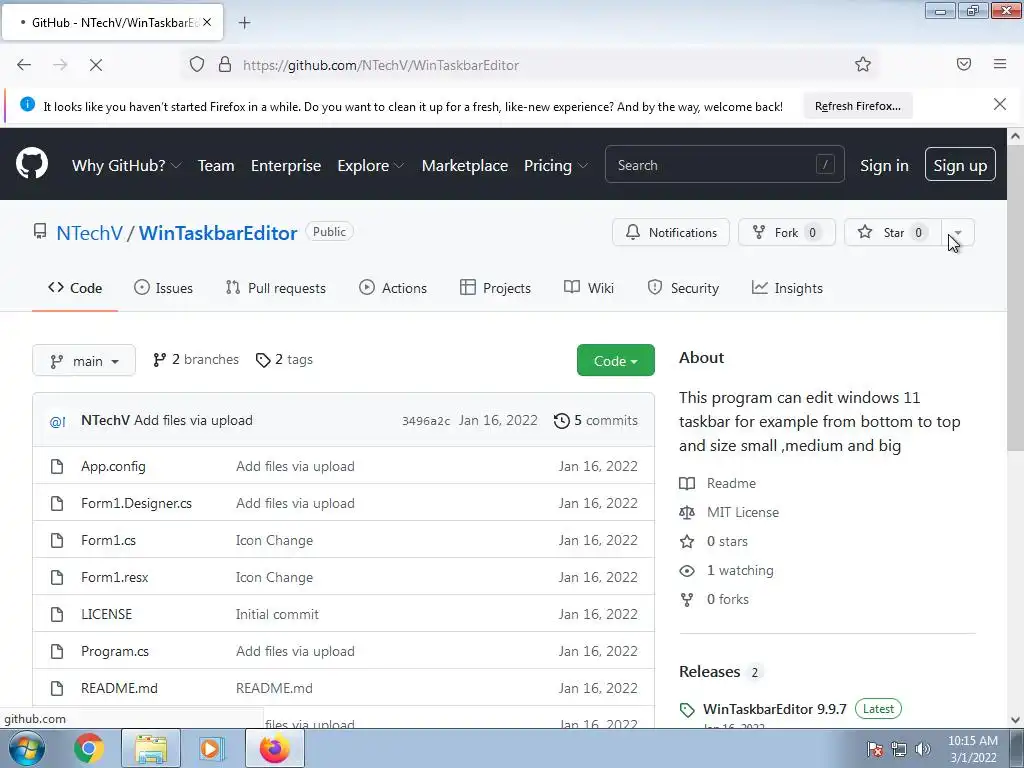The width and height of the screenshot is (1024, 768).
Task: Open the Firefox hamburger menu
Action: tap(1000, 64)
